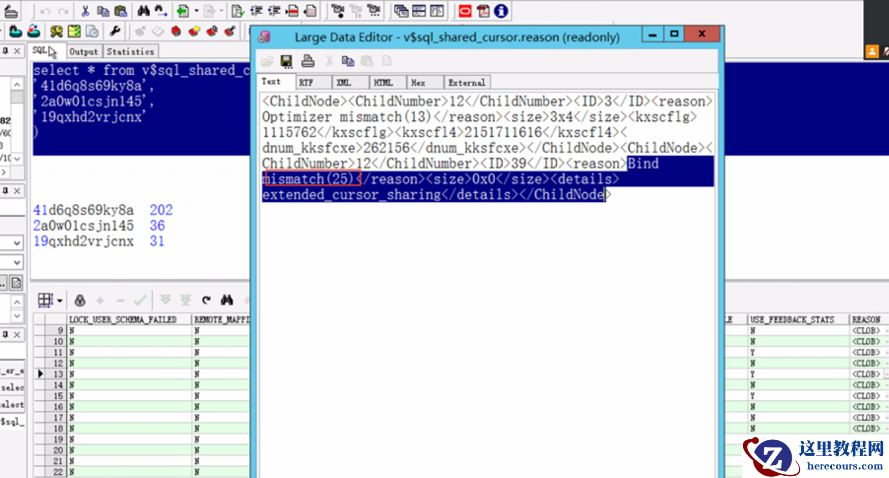Switch to the Output tab
889x478 pixels.
tap(83, 52)
